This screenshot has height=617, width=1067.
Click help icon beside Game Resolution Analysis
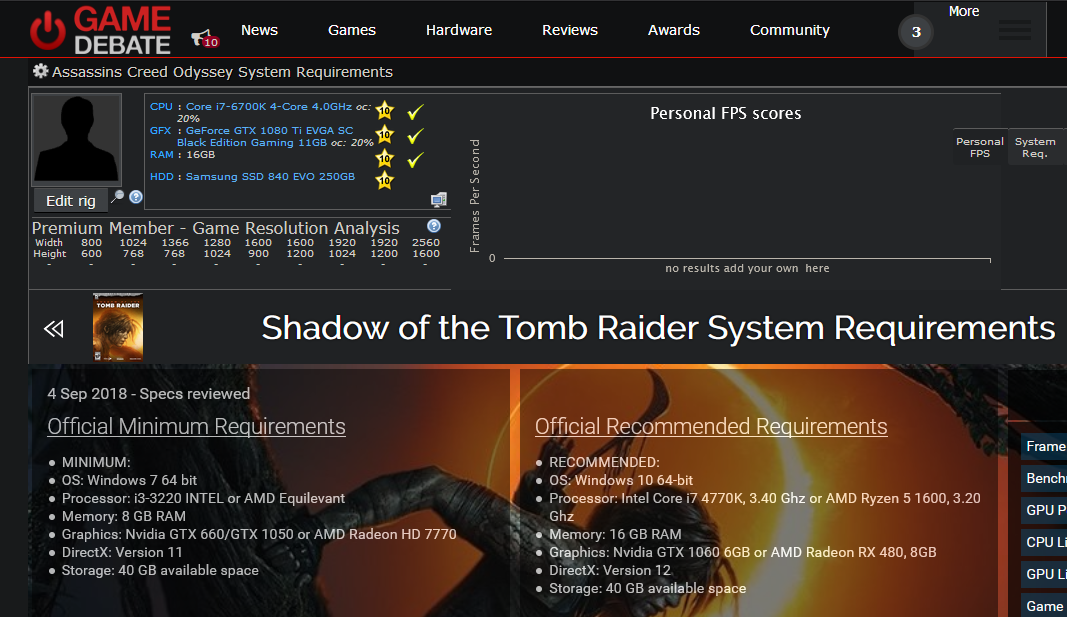433,226
